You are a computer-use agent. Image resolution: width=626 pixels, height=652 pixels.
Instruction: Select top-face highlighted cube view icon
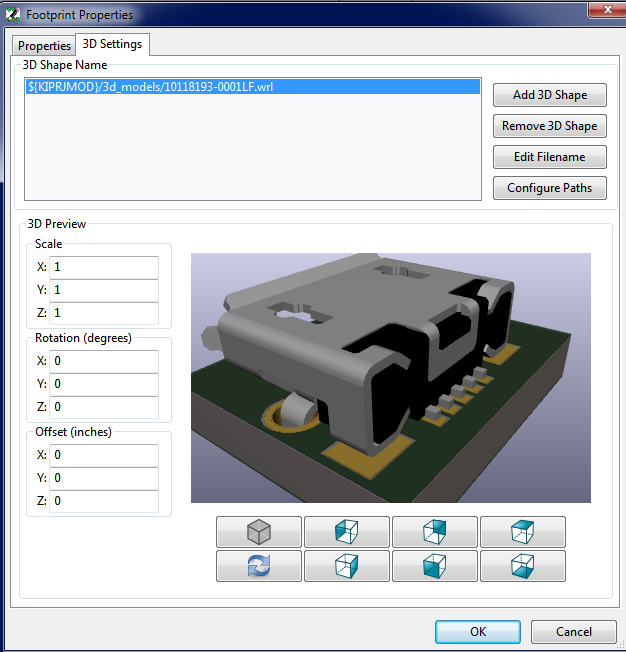pyautogui.click(x=523, y=531)
